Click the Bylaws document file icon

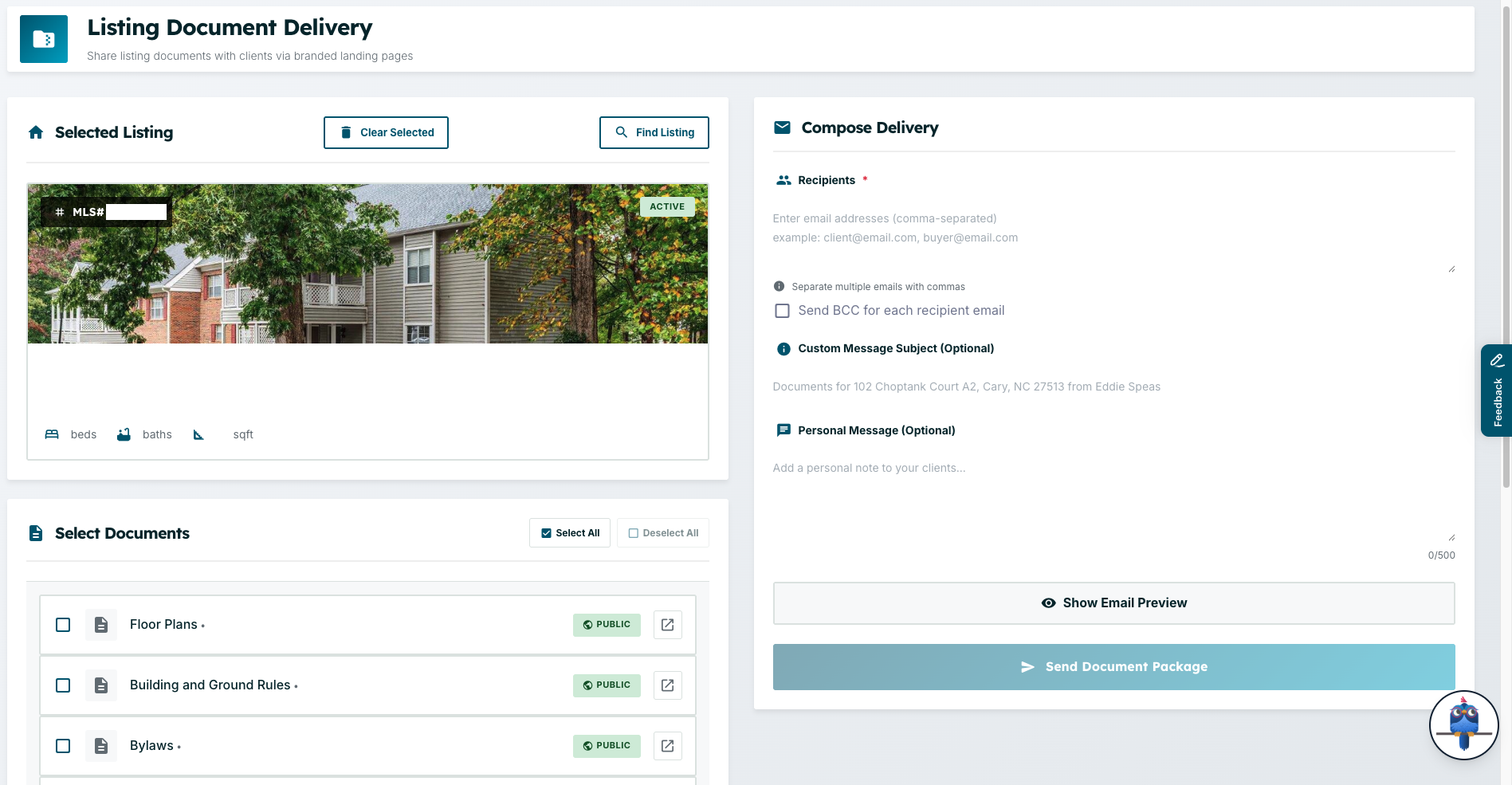click(101, 746)
